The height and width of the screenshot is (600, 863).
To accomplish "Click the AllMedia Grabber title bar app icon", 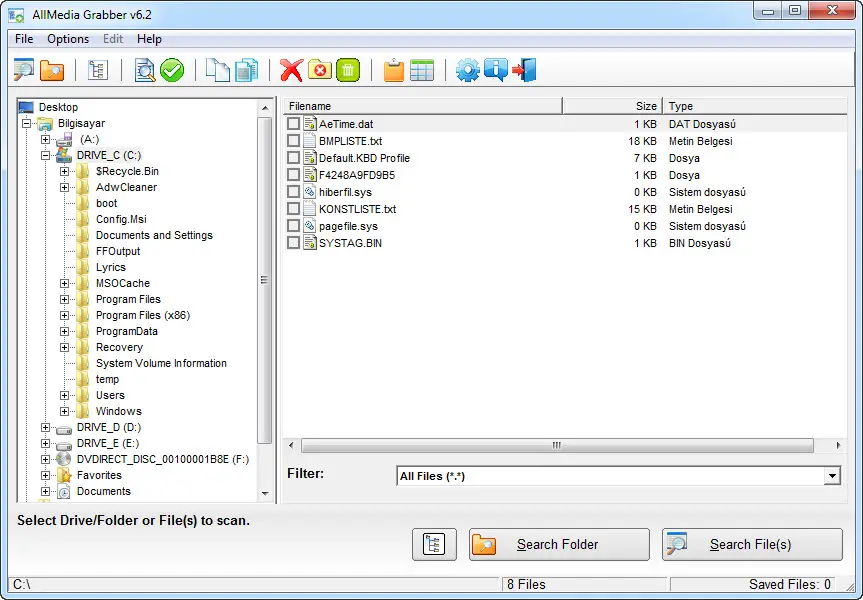I will [x=17, y=15].
